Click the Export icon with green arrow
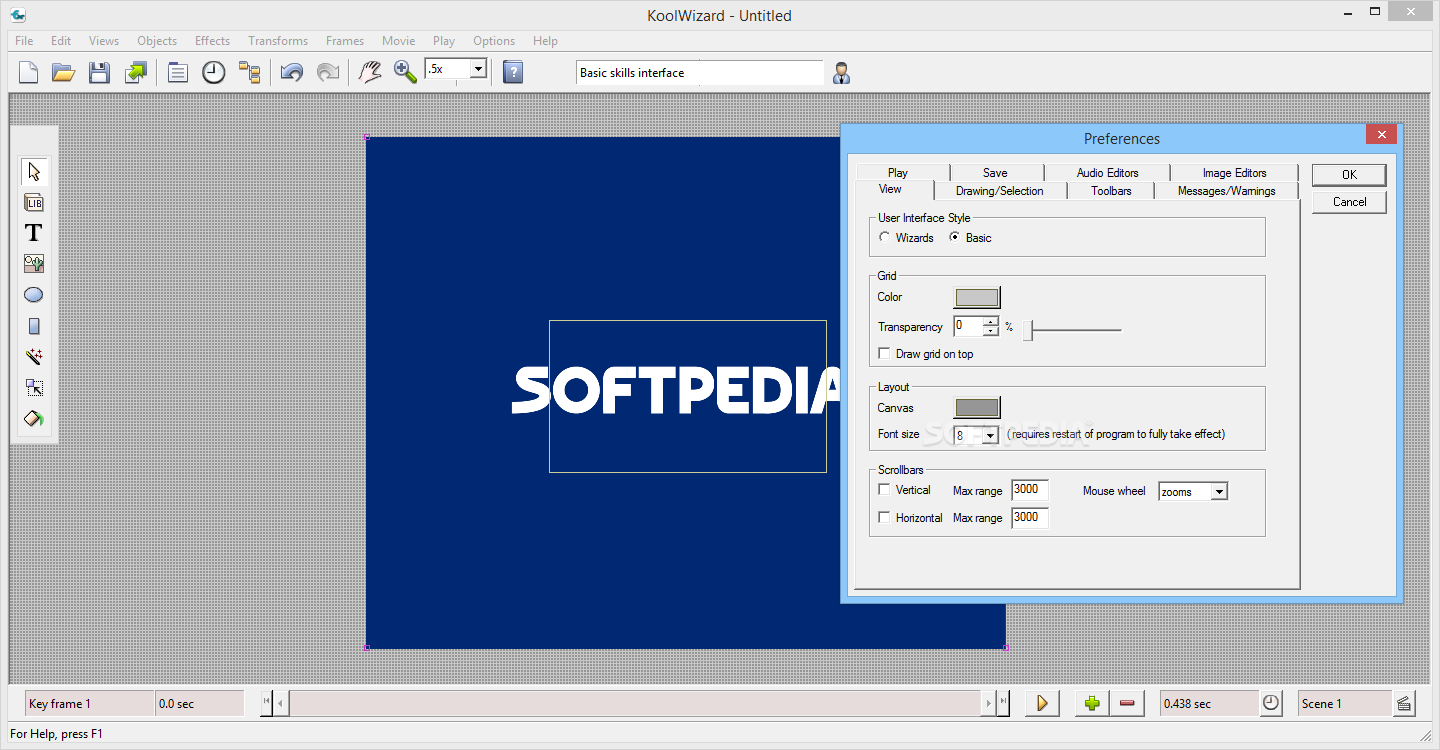Image resolution: width=1440 pixels, height=750 pixels. coord(135,72)
